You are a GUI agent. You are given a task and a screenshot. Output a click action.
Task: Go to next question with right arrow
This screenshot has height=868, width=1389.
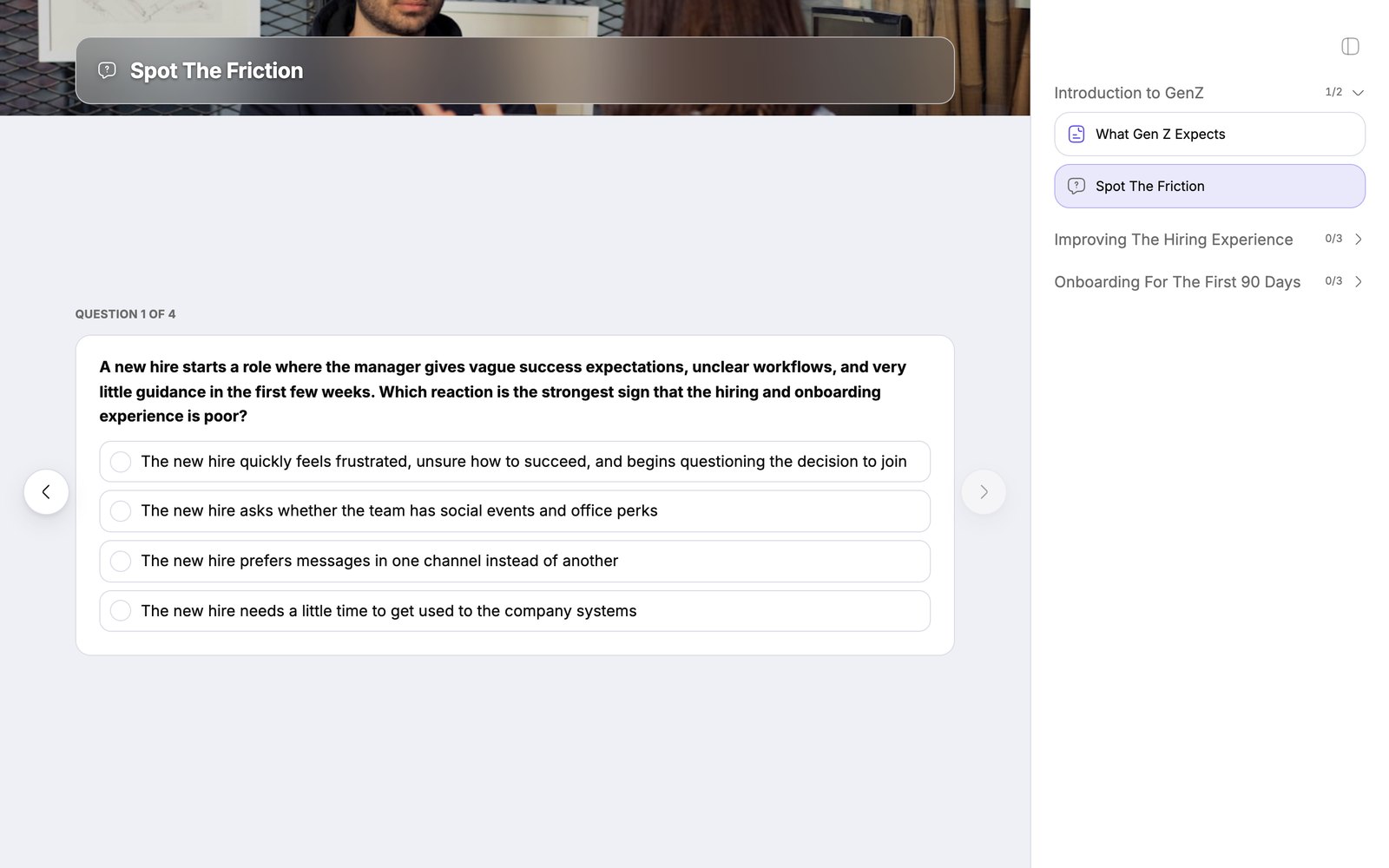pos(984,492)
